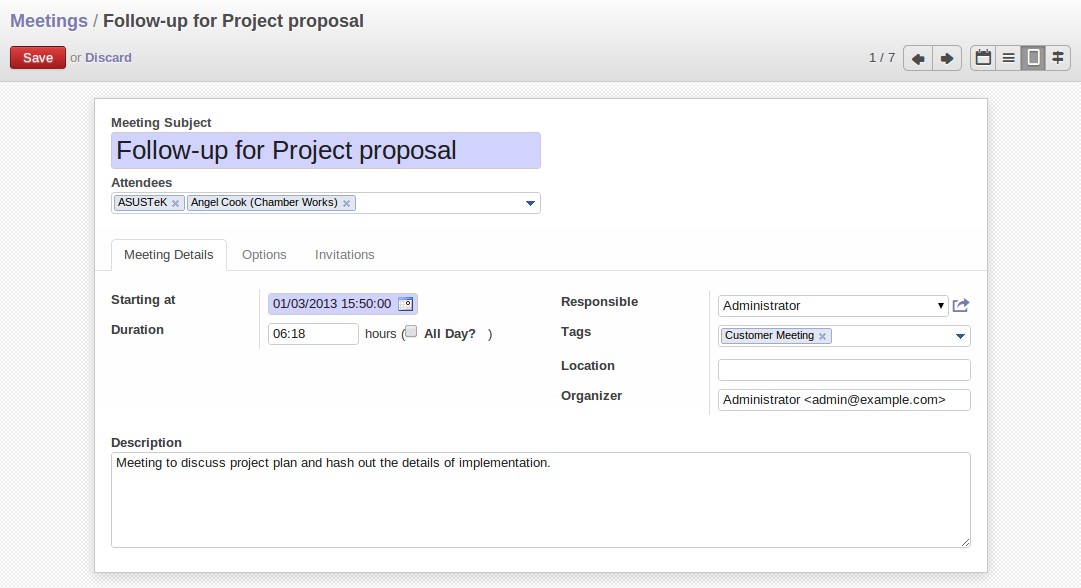This screenshot has height=588, width=1081.
Task: Switch to list view
Action: (1008, 58)
